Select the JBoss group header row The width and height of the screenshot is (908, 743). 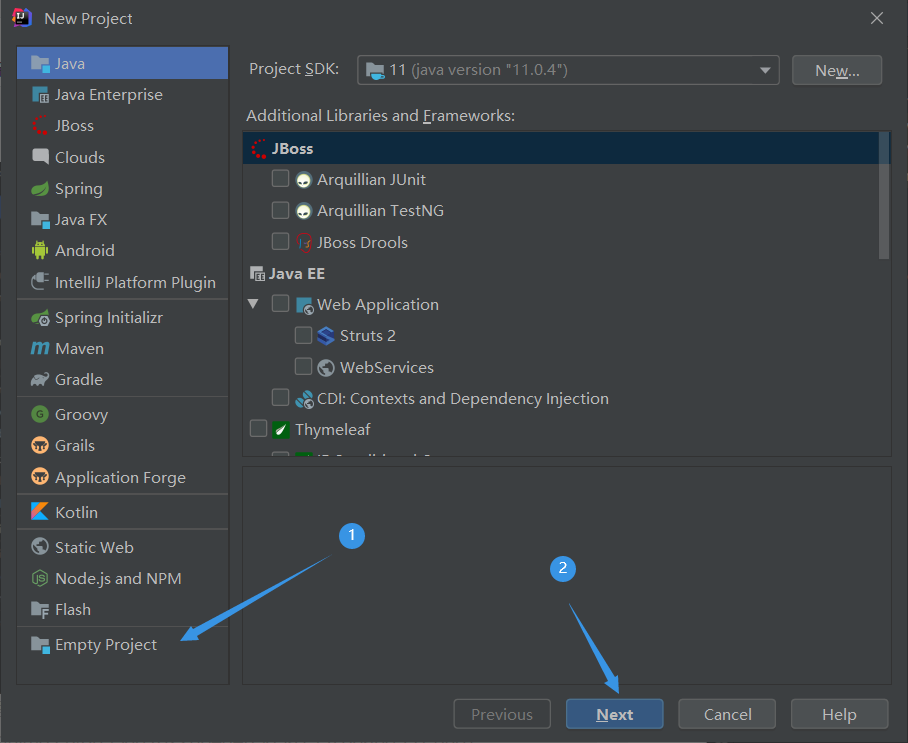tap(561, 148)
